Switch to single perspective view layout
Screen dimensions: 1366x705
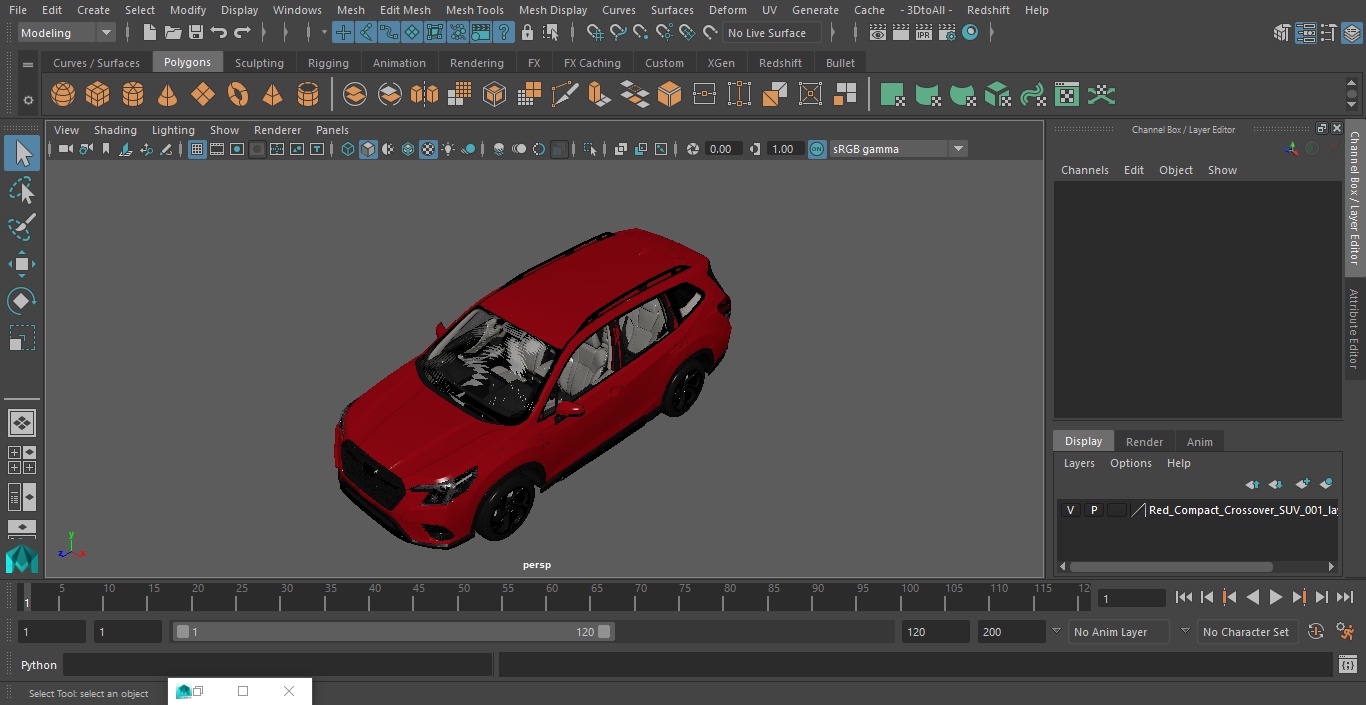pos(22,423)
